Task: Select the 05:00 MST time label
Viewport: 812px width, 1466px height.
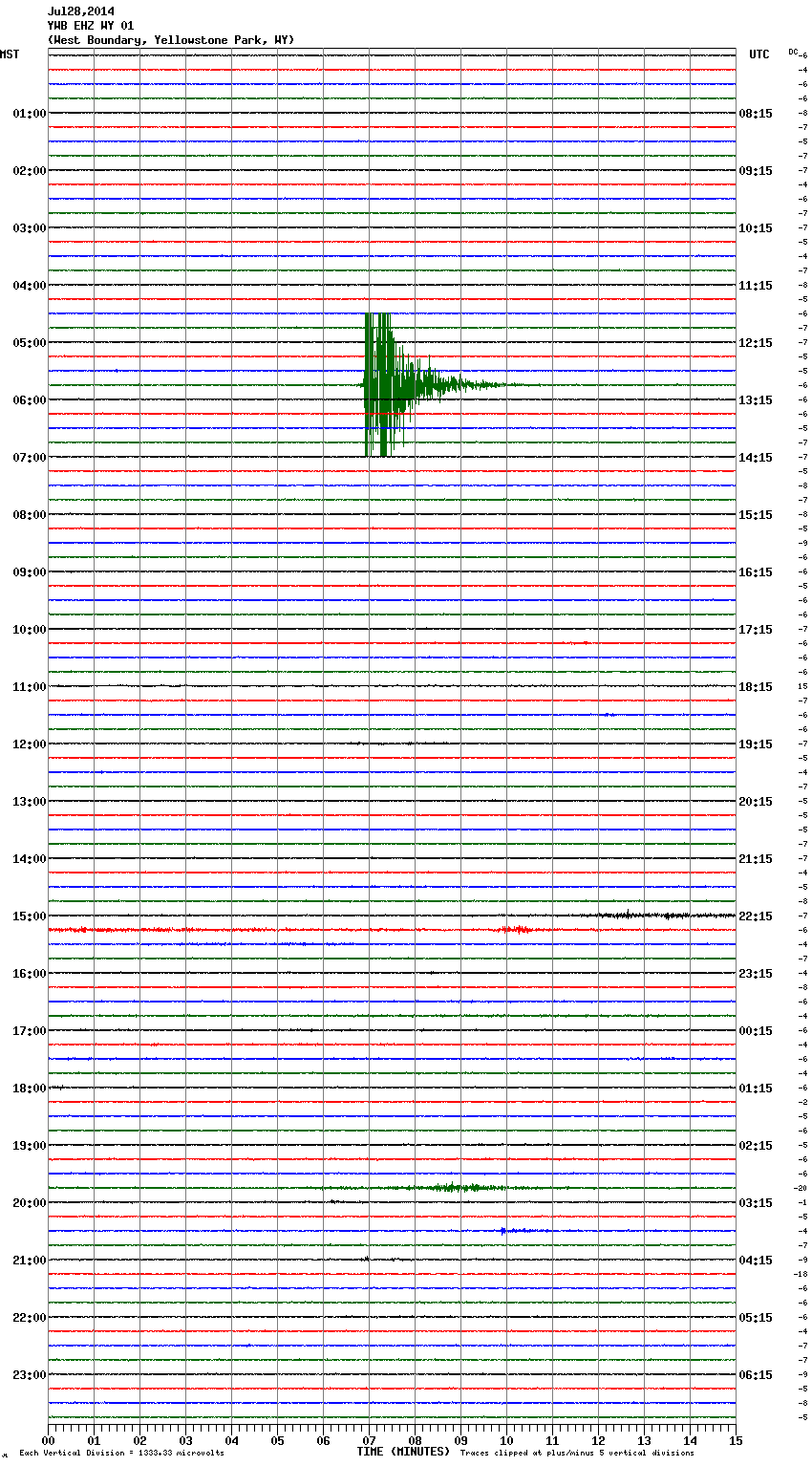Action: (x=30, y=343)
